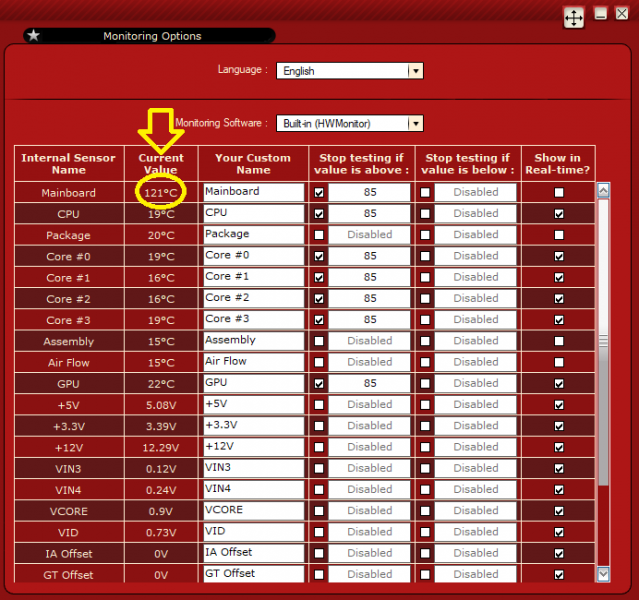Uncheck Show in Real-time for VCORE
The width and height of the screenshot is (639, 600).
pos(558,510)
